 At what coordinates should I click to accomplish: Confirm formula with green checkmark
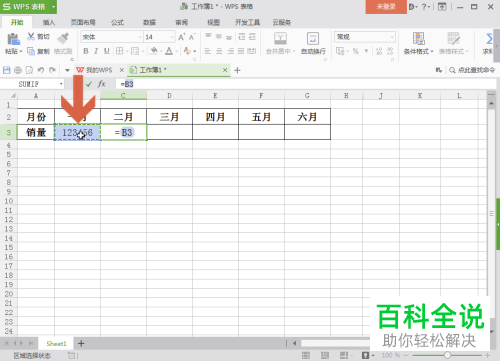(89, 84)
